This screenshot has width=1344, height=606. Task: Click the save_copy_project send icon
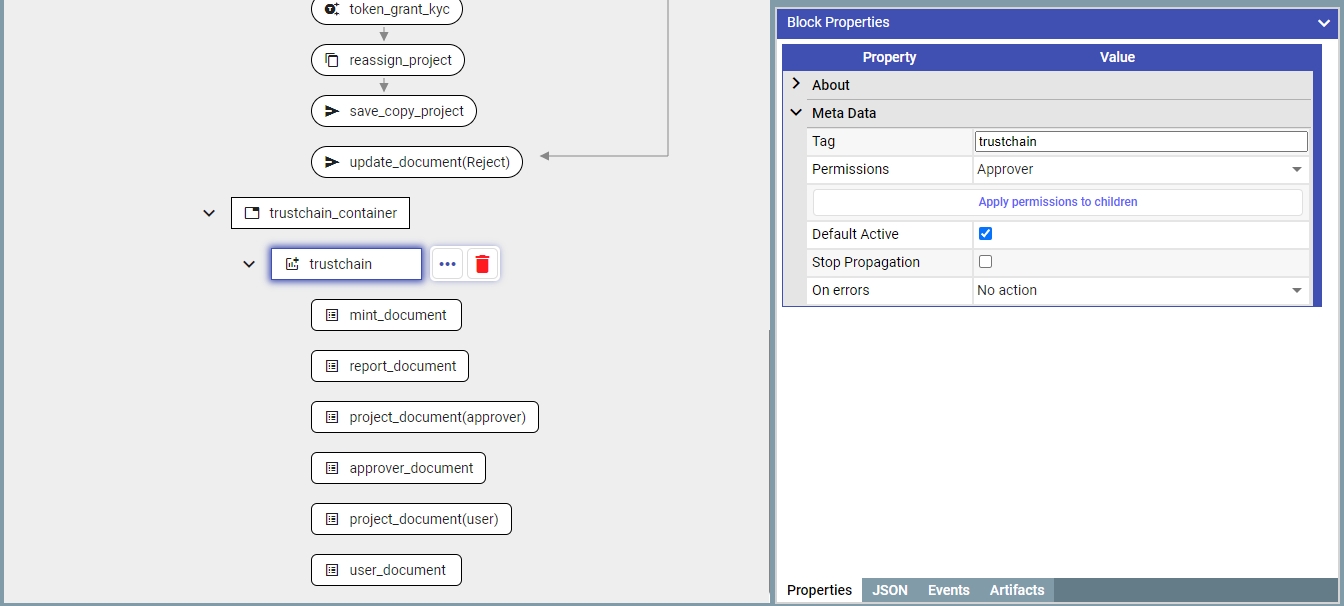coord(332,111)
